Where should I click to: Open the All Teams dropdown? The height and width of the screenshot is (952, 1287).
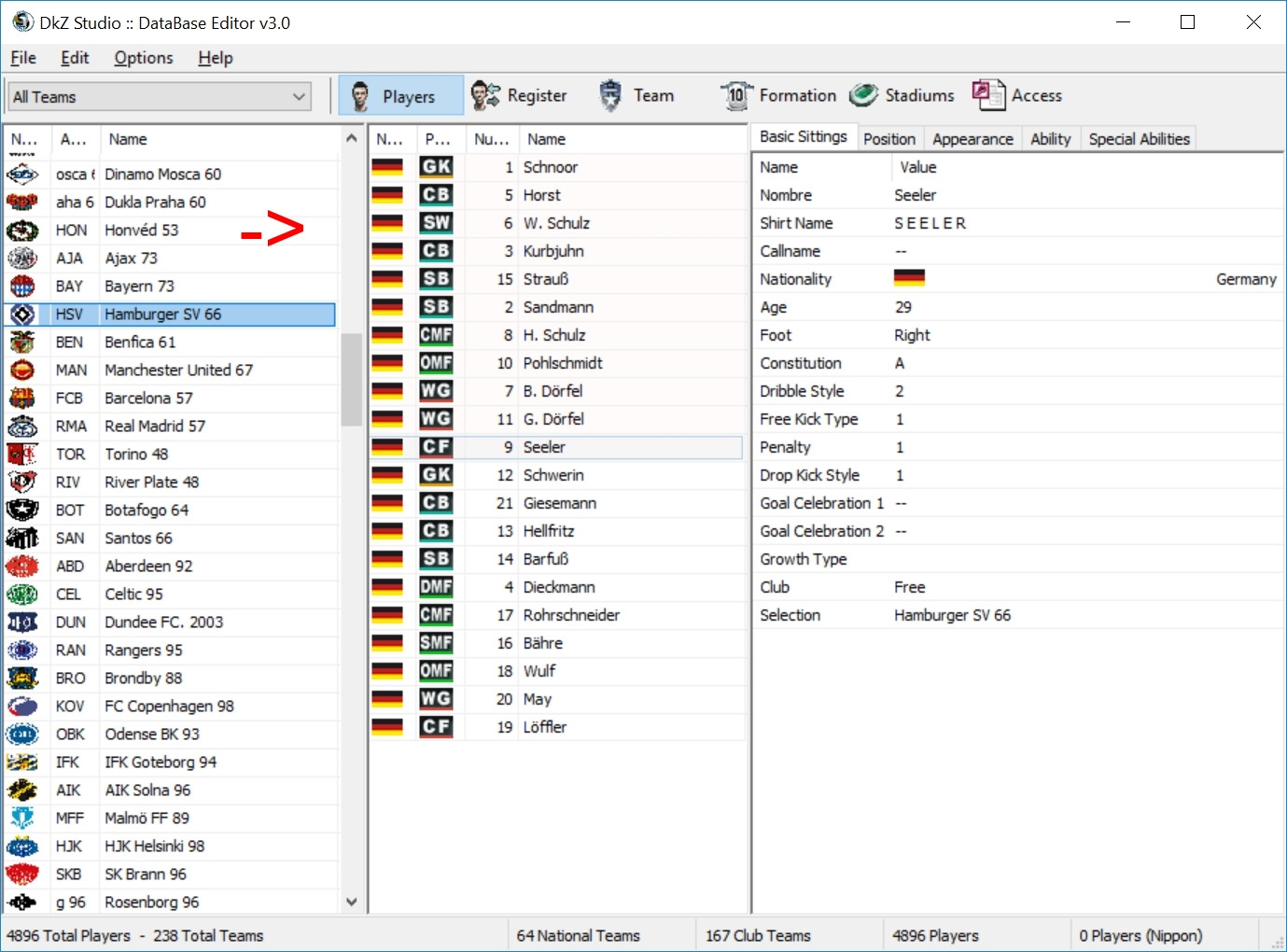coord(160,97)
